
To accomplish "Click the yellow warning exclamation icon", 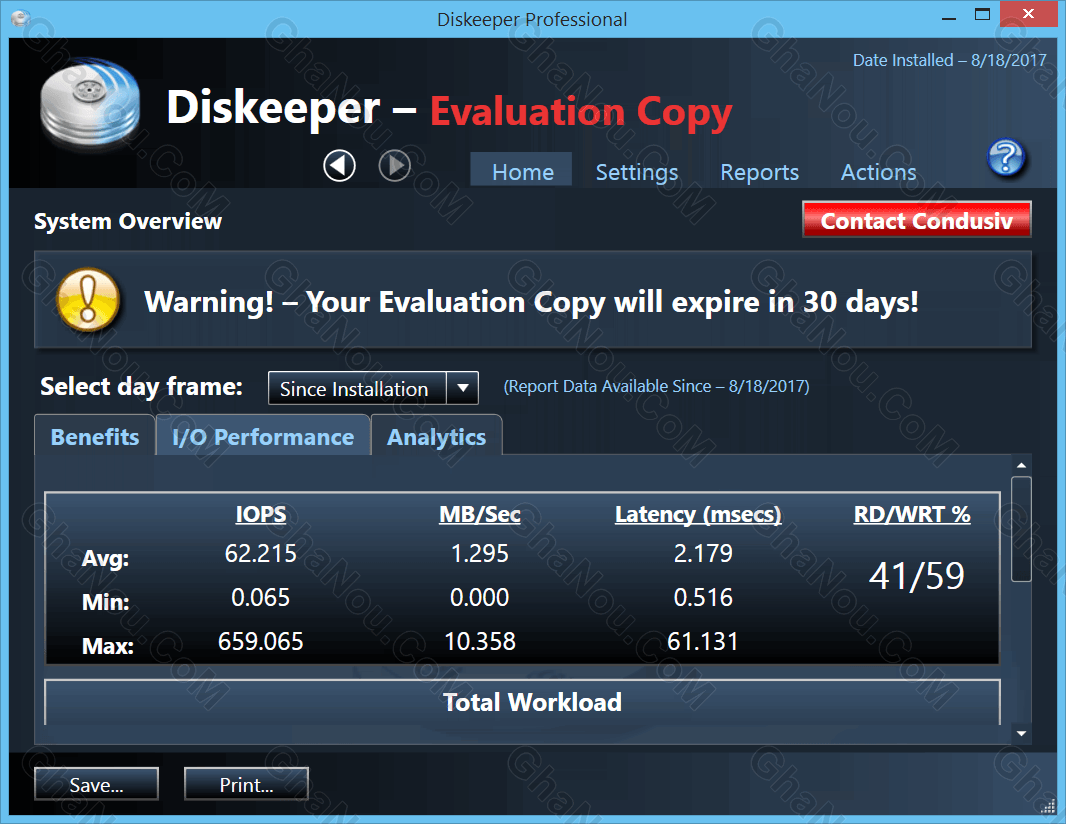I will click(x=88, y=300).
